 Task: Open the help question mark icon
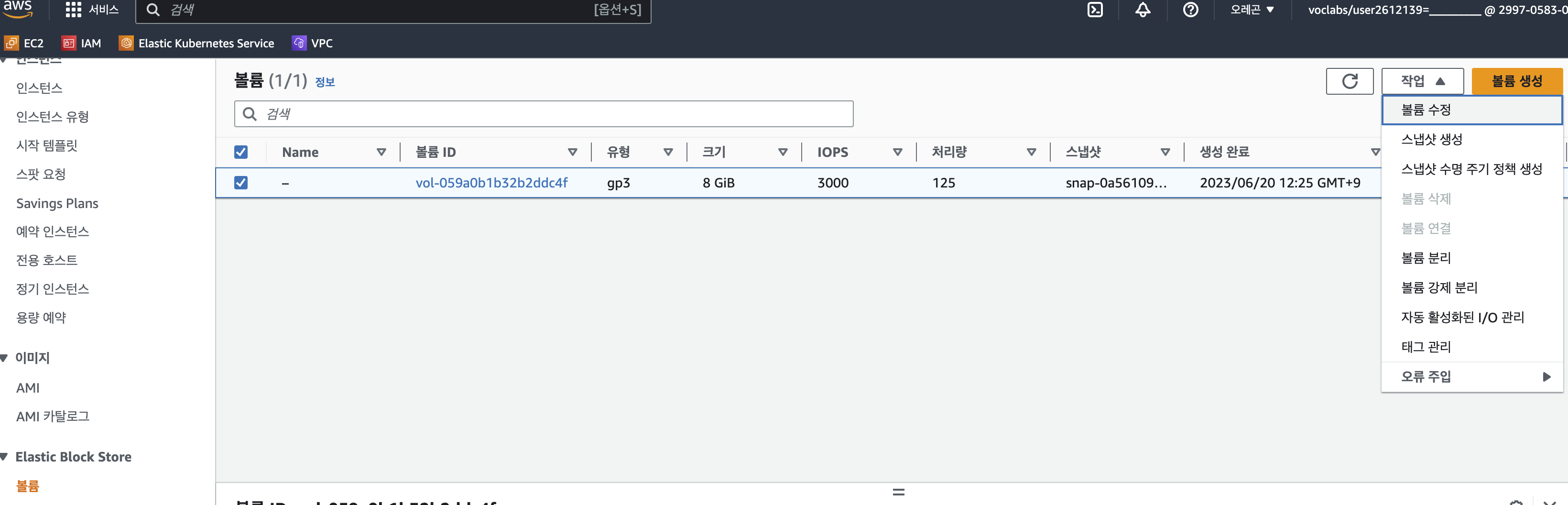tap(1190, 10)
